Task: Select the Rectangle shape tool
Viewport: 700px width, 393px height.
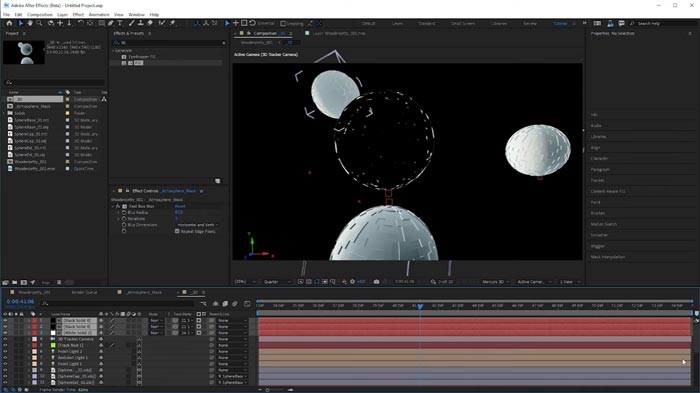Action: click(101, 23)
